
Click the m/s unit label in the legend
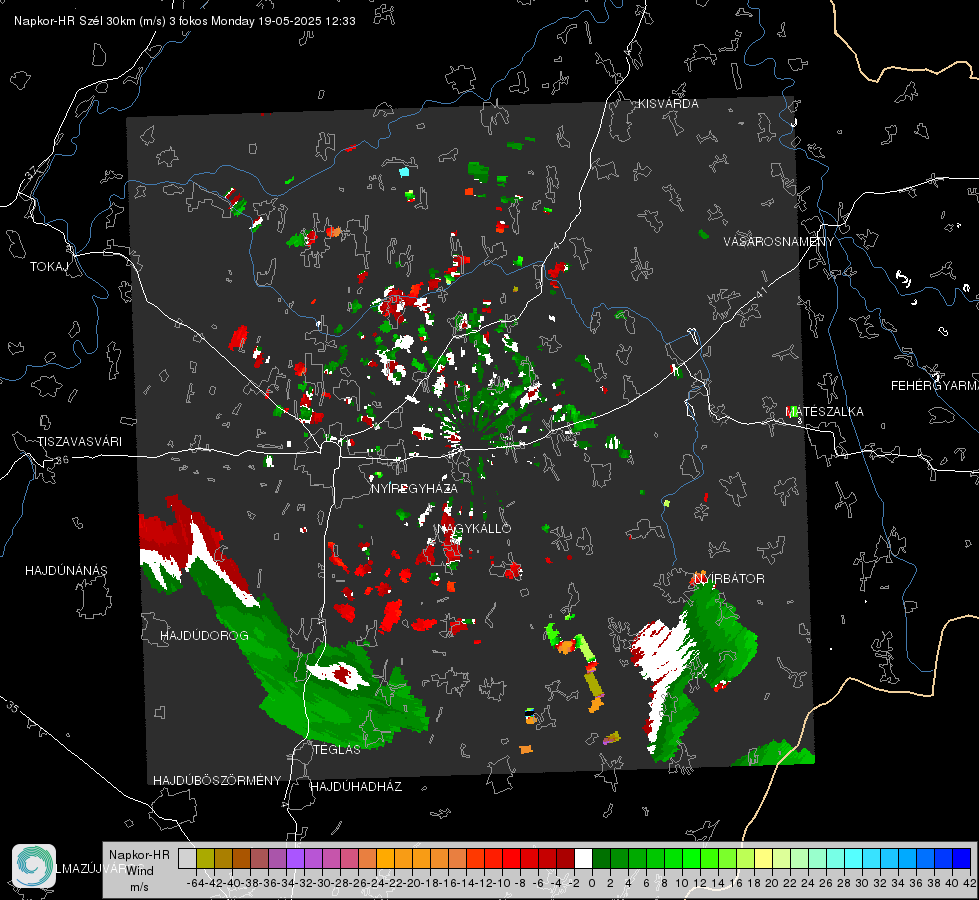coord(139,887)
